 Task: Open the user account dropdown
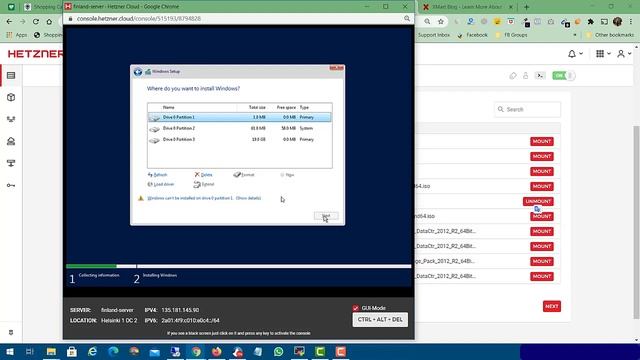click(x=624, y=54)
